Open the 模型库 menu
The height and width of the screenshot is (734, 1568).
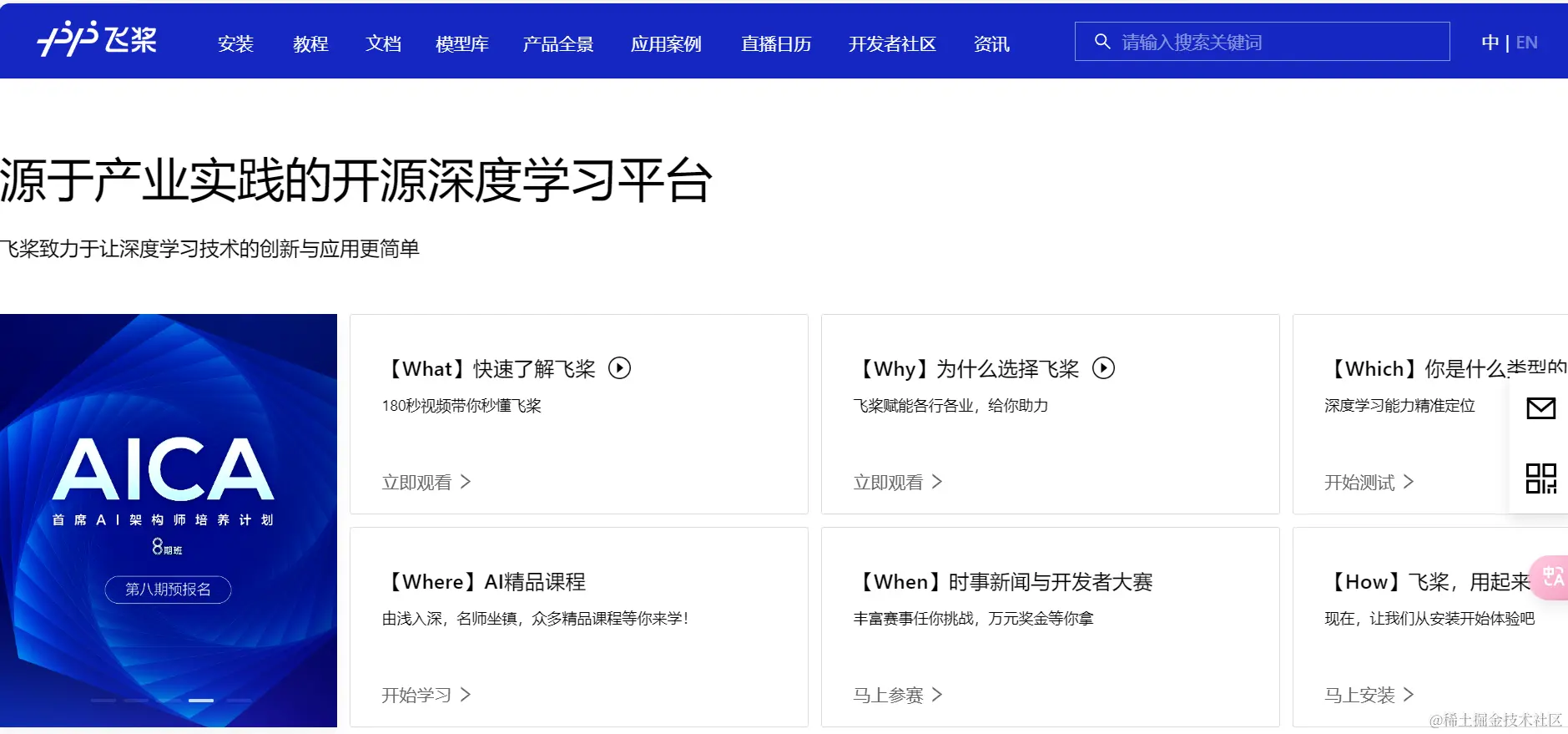(x=462, y=43)
